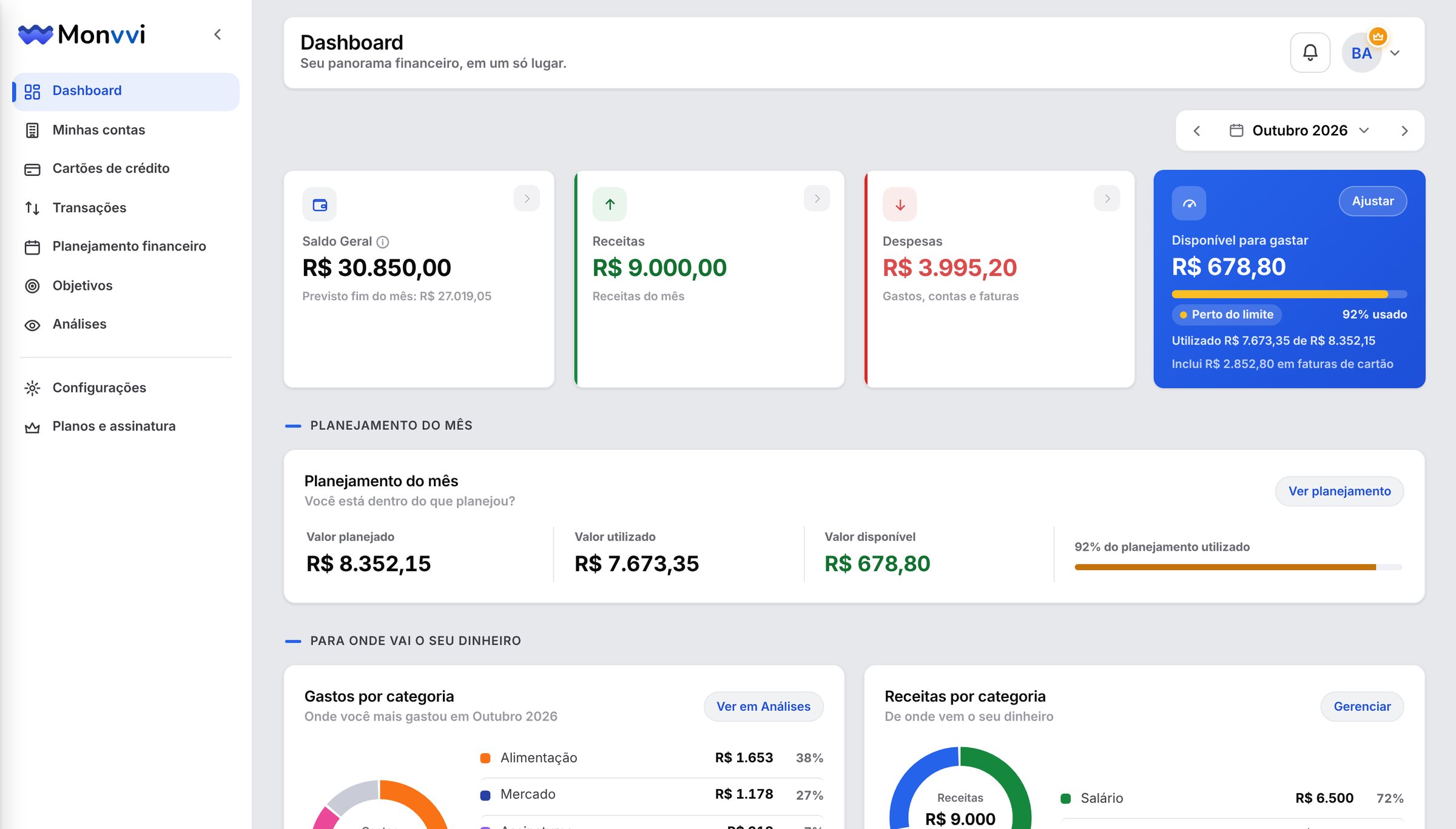The image size is (1456, 829).
Task: Click the Planejamento financeiro calendar icon
Action: [32, 247]
